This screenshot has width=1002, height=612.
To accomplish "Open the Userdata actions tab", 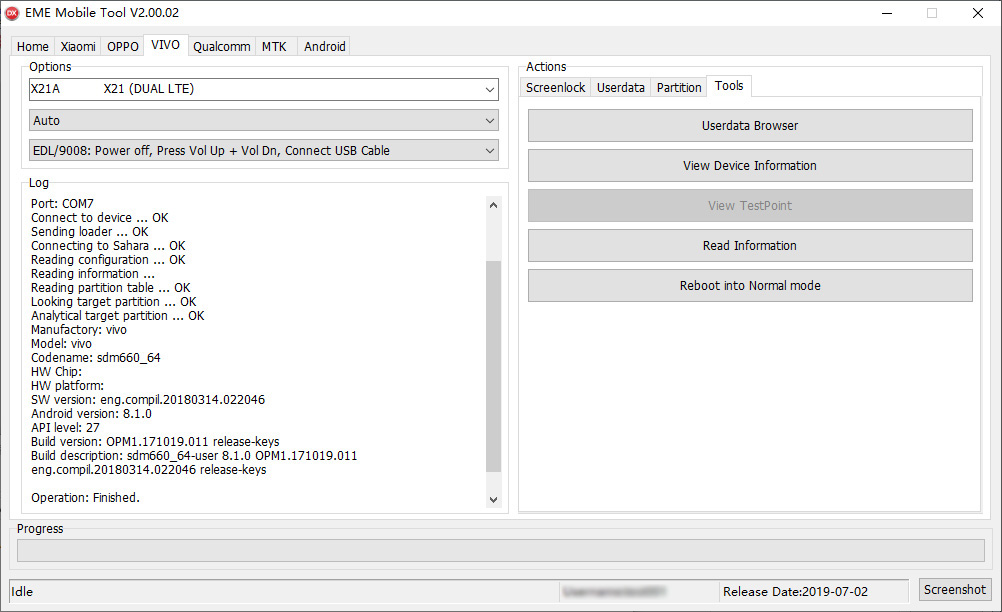I will pyautogui.click(x=620, y=88).
